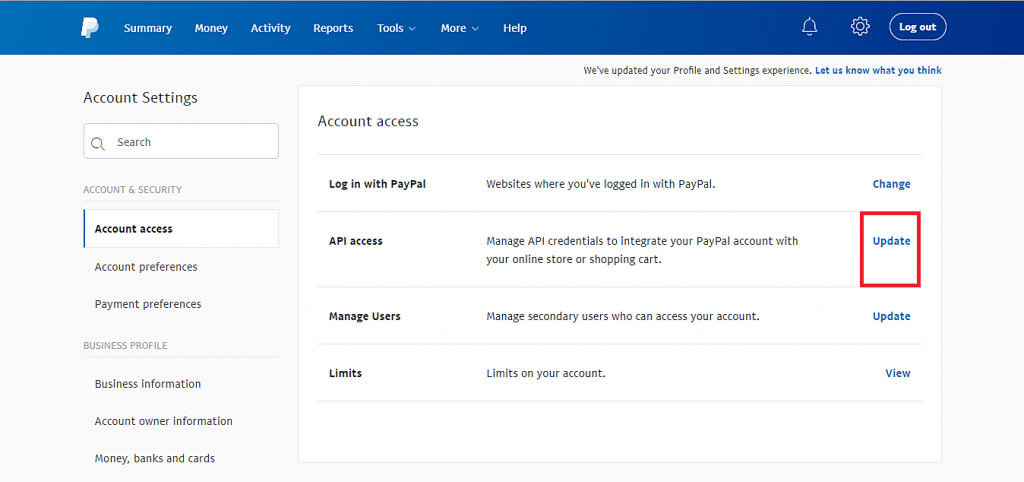Open the settings gear icon

(860, 27)
